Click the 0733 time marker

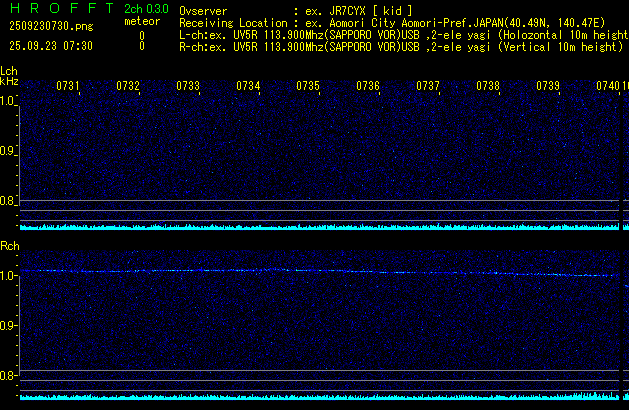point(188,87)
